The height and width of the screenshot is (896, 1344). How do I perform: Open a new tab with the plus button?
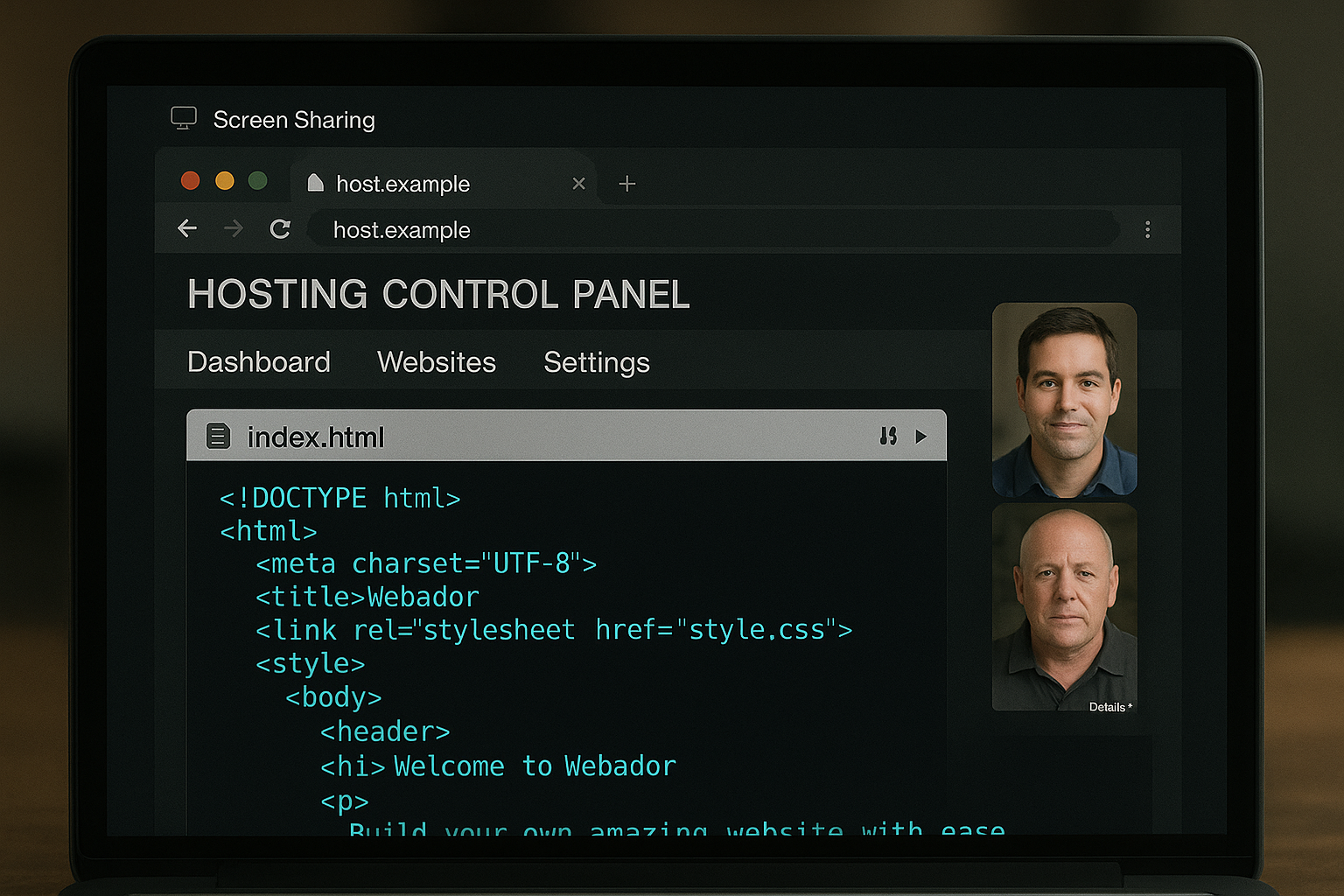coord(626,184)
